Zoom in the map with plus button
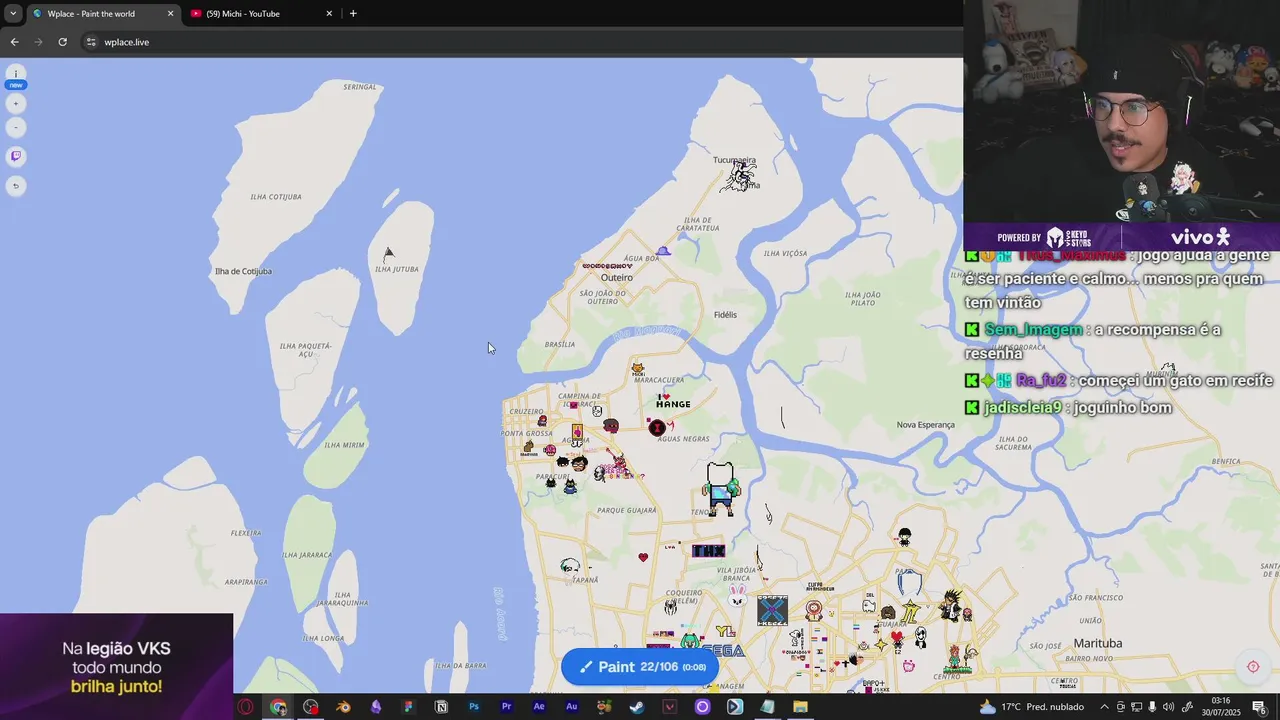 click(15, 103)
